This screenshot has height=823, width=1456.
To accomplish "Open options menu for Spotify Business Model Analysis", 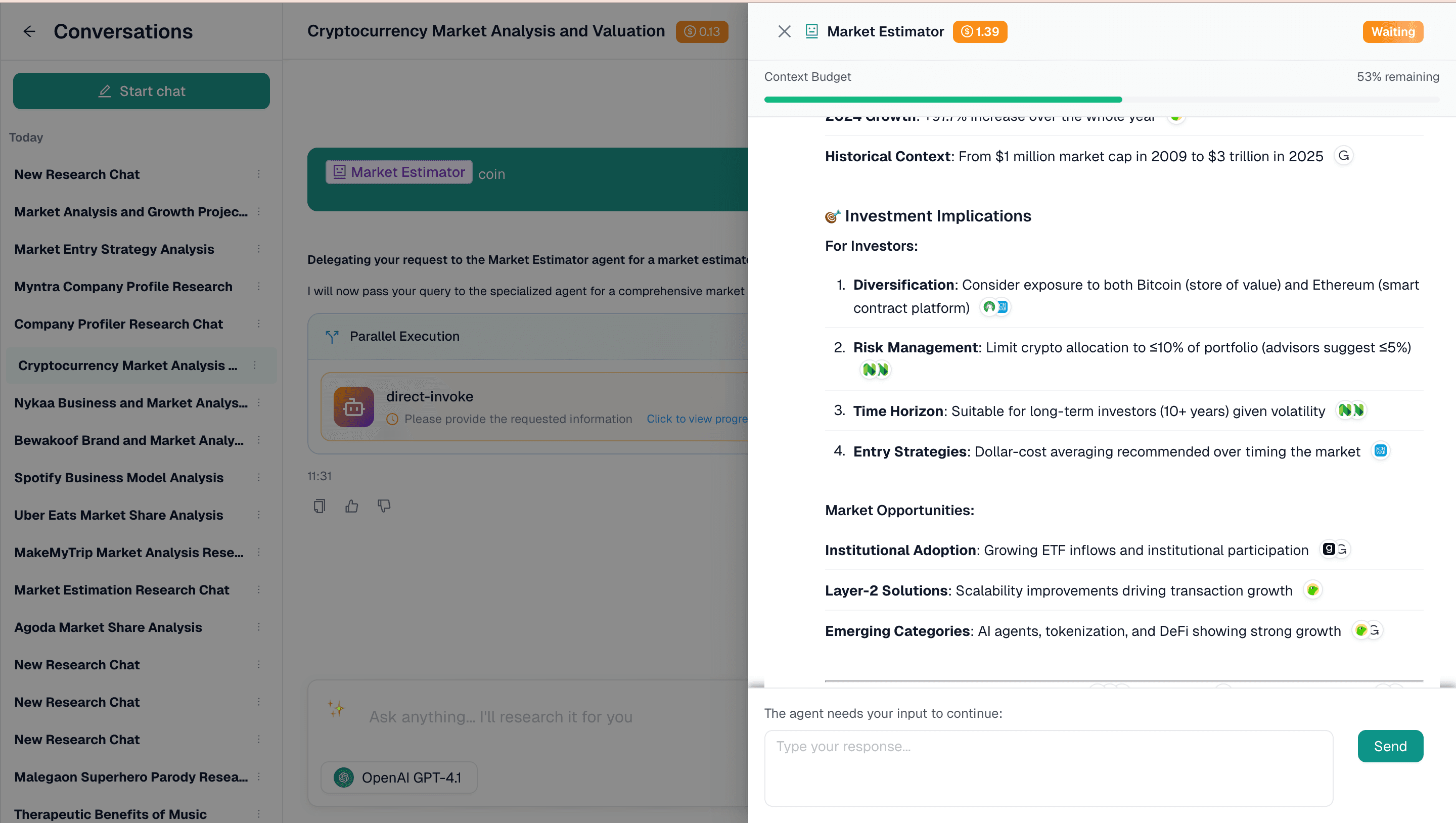I will [259, 478].
